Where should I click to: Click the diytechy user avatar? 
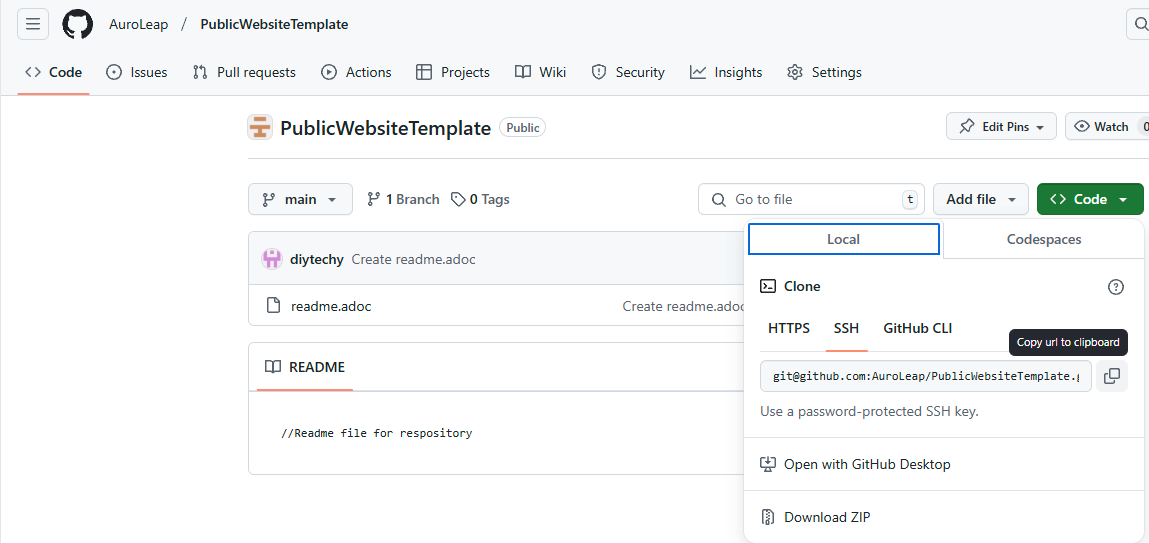(272, 259)
